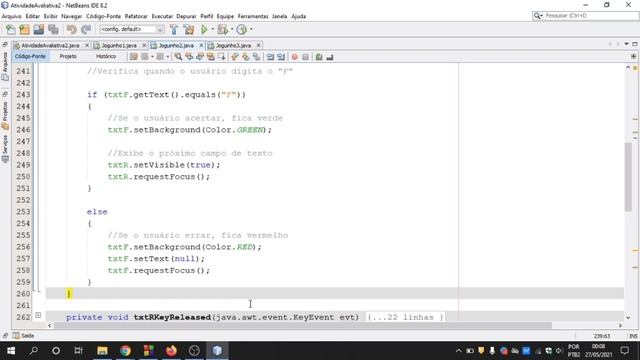This screenshot has height=360, width=640.
Task: Run the project with the green arrow
Action: point(204,29)
